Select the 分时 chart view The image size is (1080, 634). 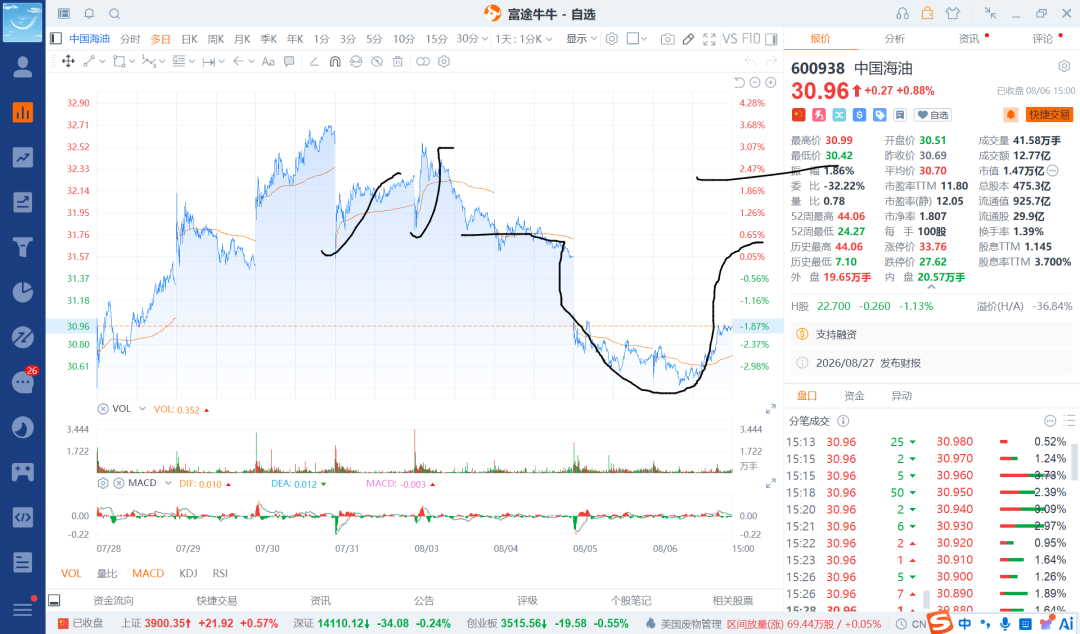coord(130,39)
